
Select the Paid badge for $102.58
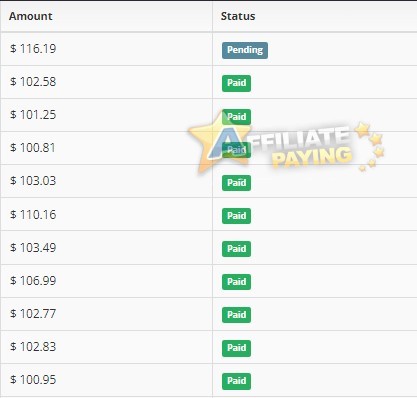tap(236, 83)
